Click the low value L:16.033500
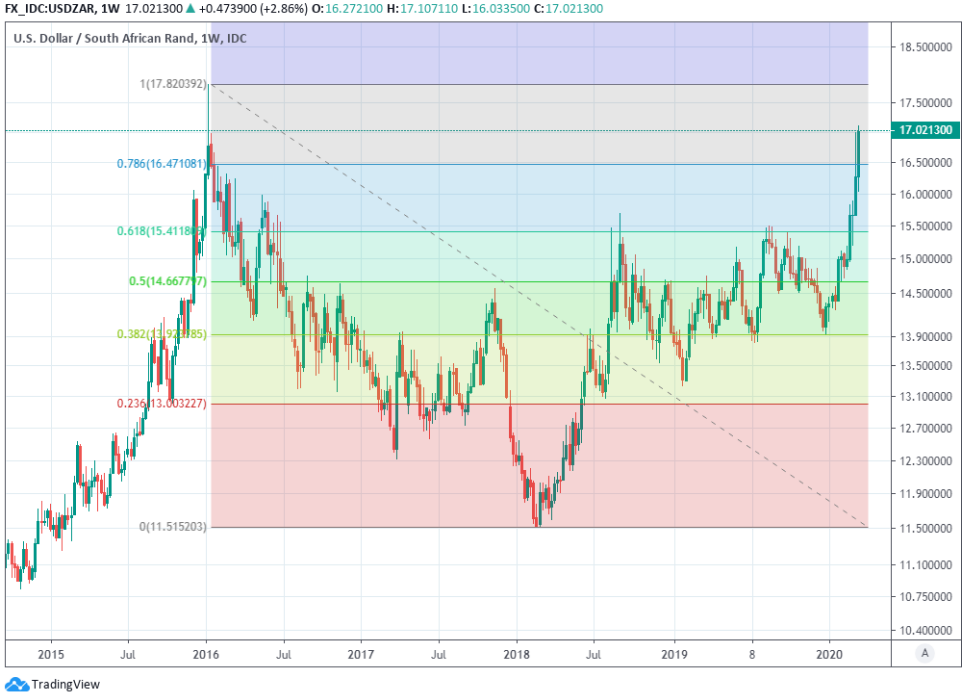Image resolution: width=962 pixels, height=696 pixels. pos(496,9)
